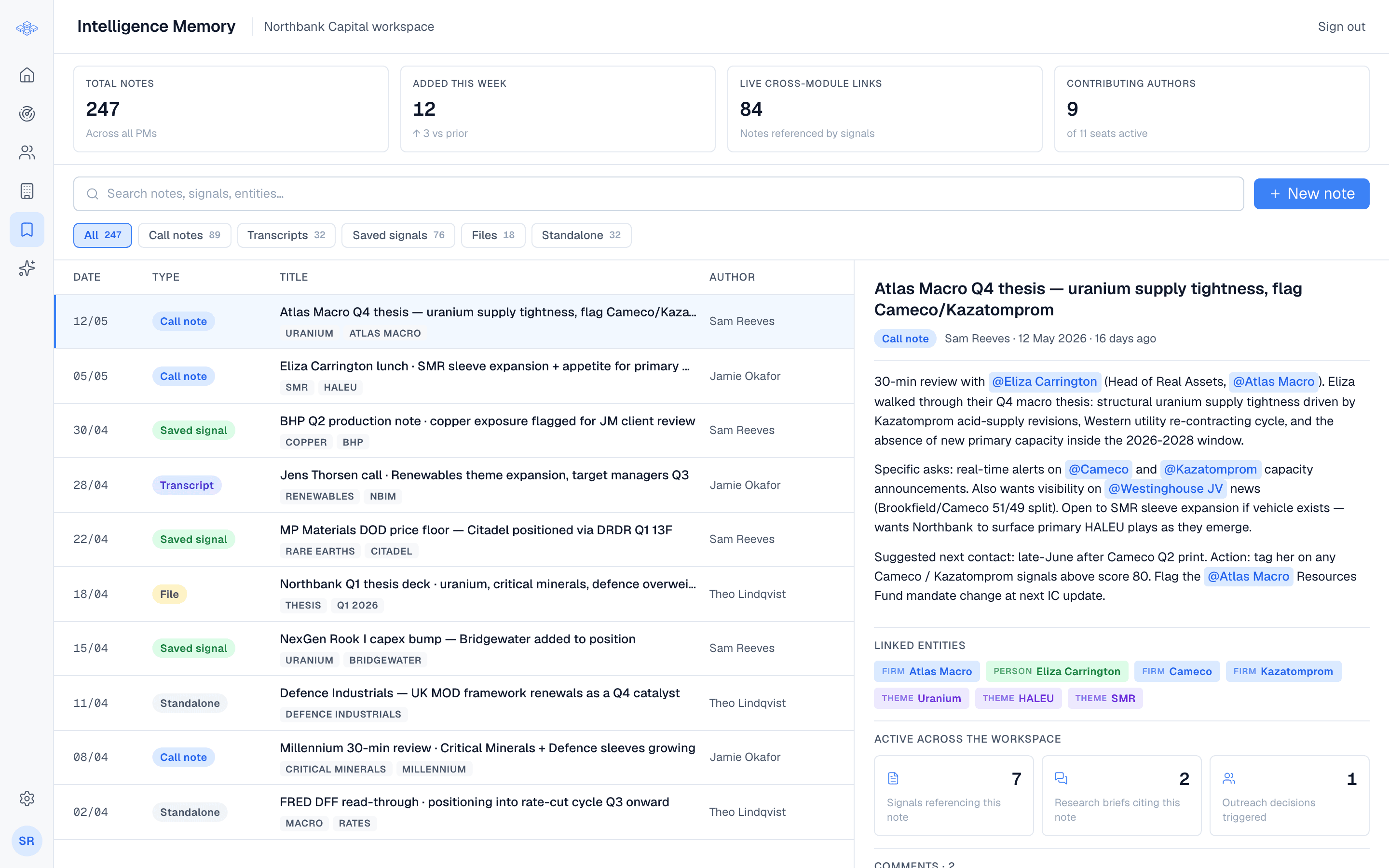View Signals referencing this note card
This screenshot has width=1389, height=868.
953,796
